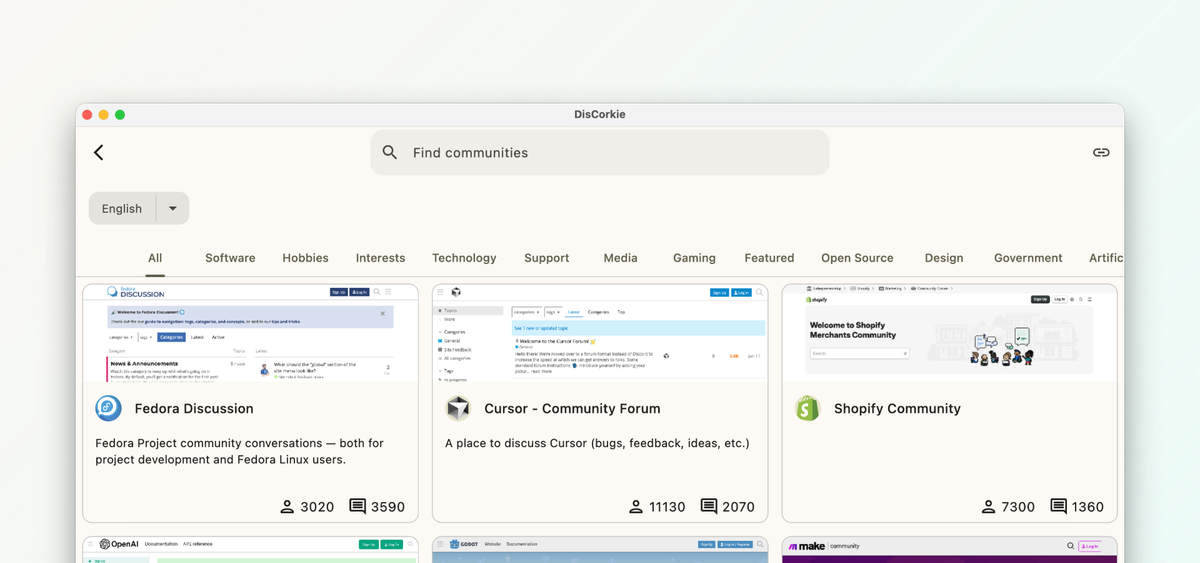Screen dimensions: 1200x563
Task: Click the magnifier icon in search bar
Action: [x=391, y=153]
